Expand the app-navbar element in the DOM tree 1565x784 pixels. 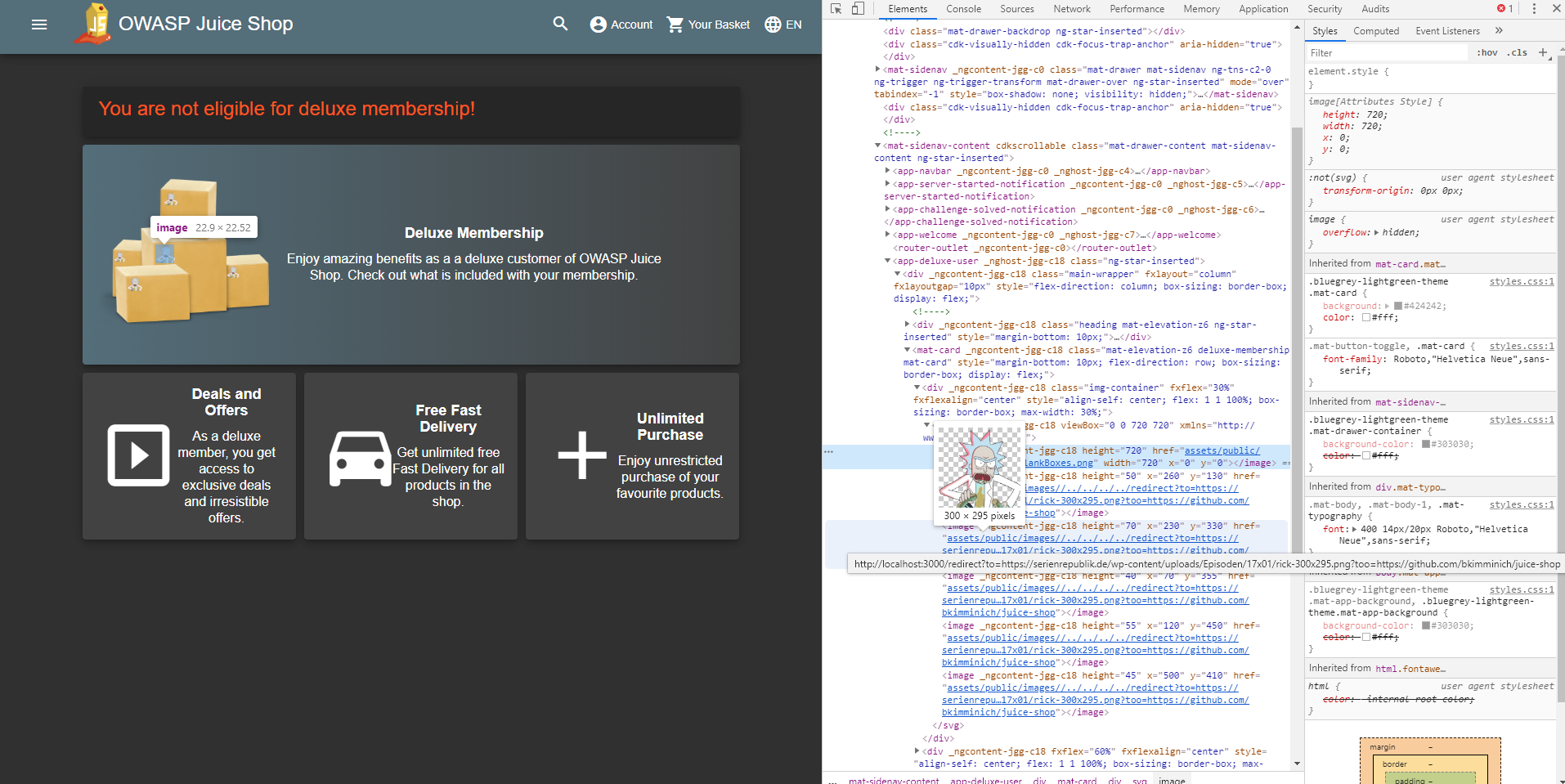click(x=888, y=171)
